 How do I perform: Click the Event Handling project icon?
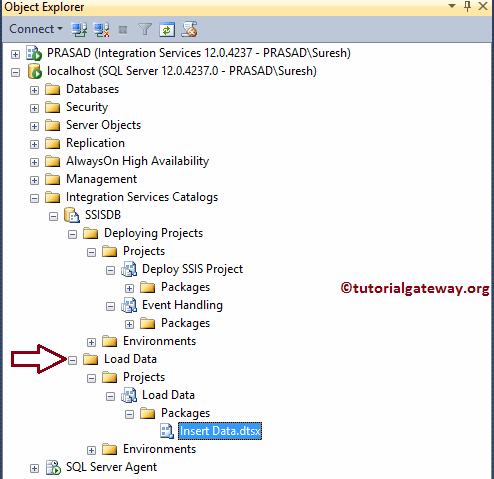[x=129, y=305]
